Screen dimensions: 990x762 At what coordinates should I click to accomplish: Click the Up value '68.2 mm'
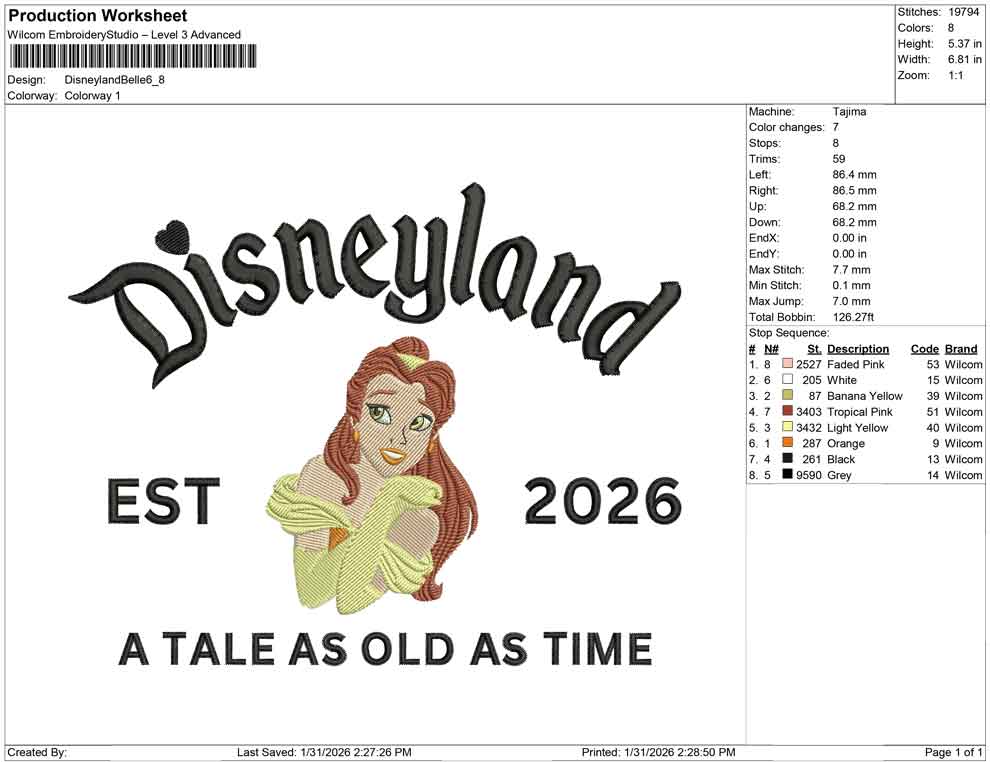point(854,206)
